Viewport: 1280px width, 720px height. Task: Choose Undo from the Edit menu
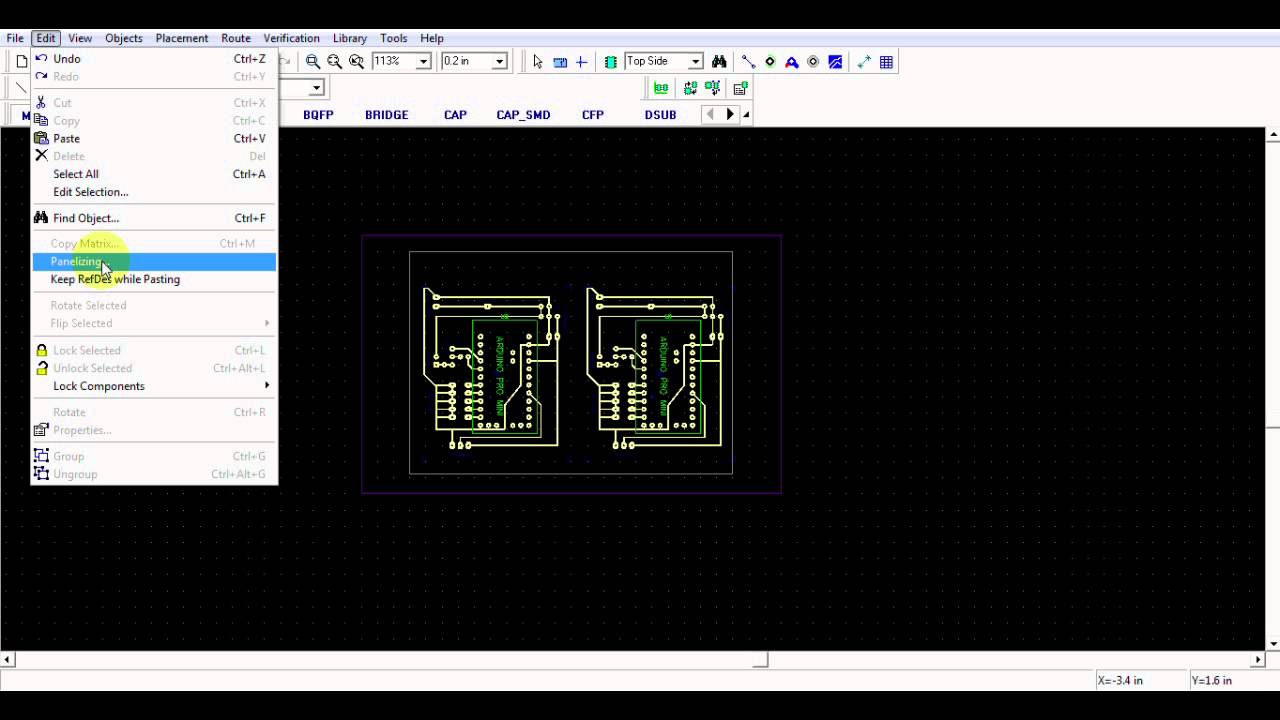tap(154, 59)
